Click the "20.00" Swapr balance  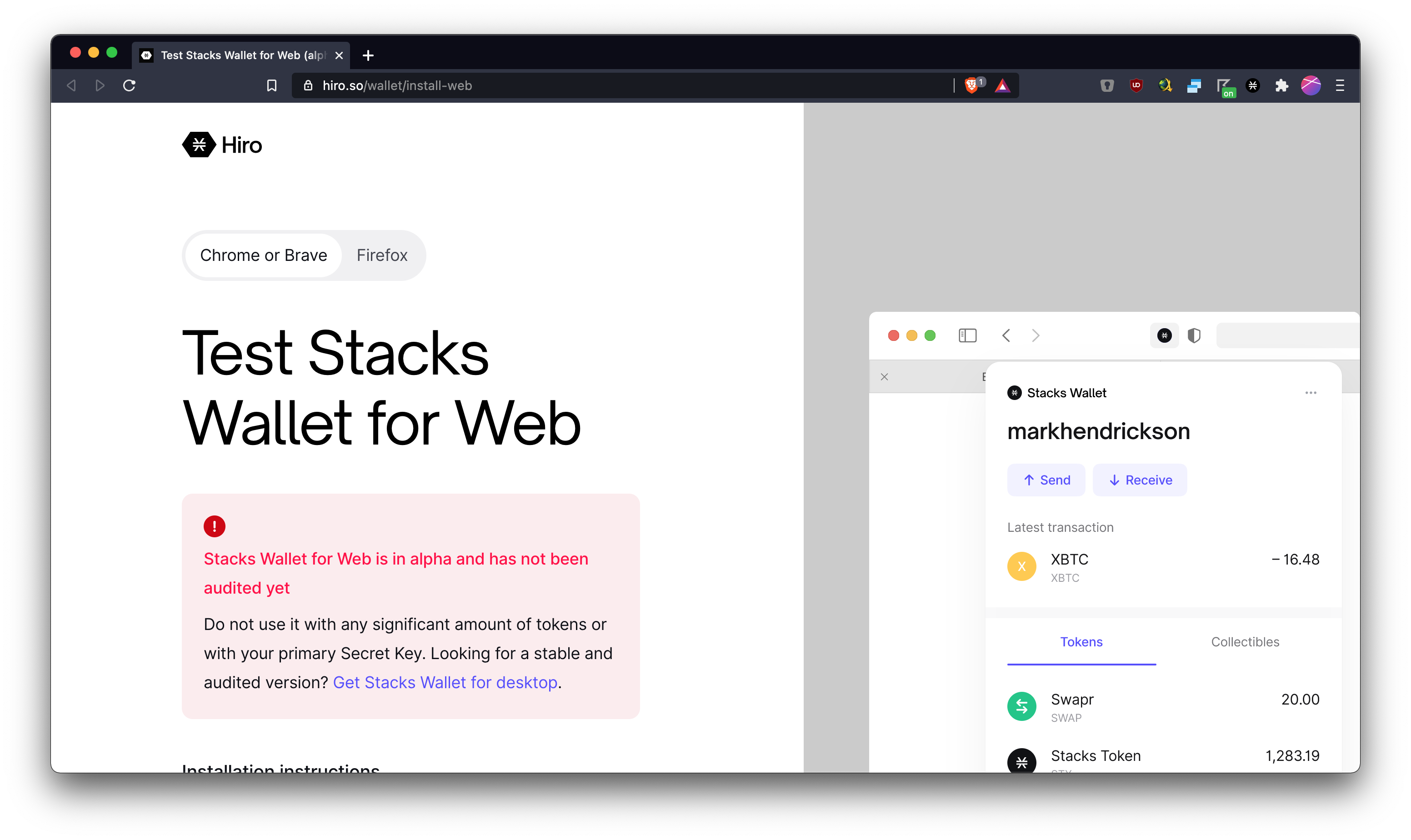coord(1300,700)
